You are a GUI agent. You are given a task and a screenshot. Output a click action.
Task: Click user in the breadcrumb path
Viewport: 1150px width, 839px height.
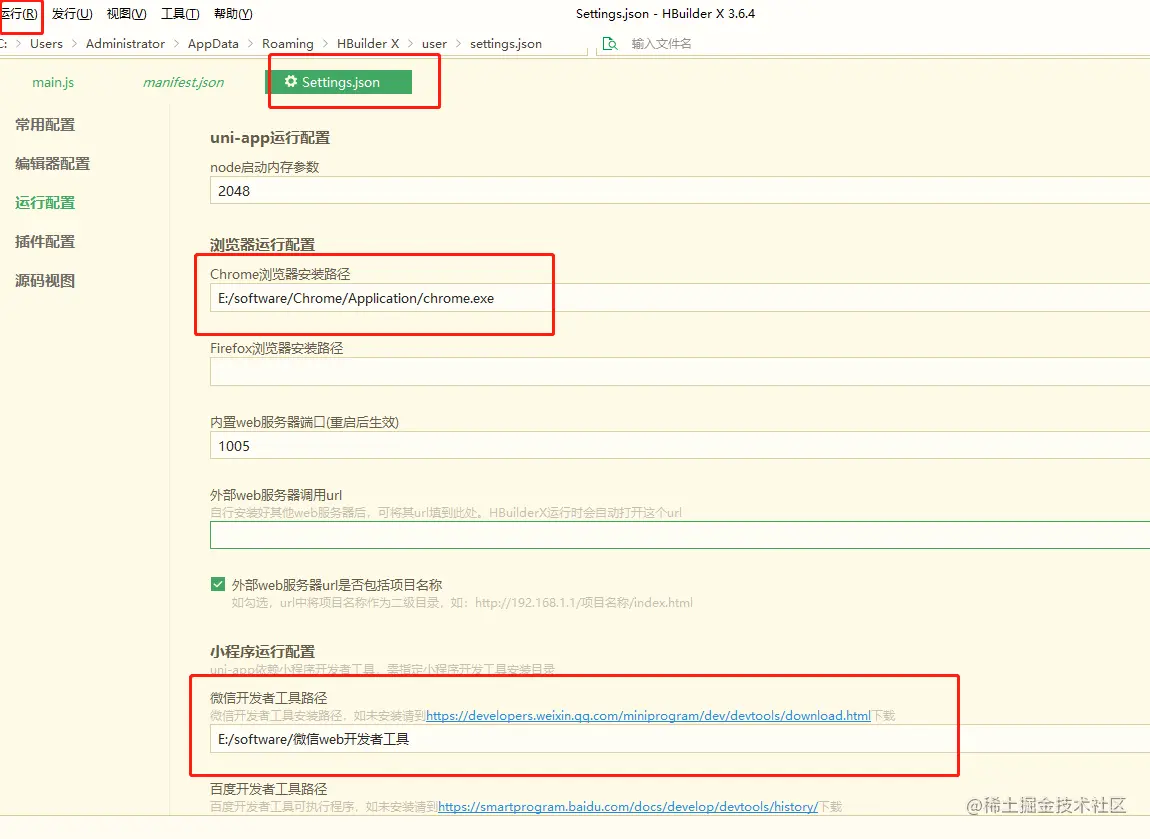point(434,43)
